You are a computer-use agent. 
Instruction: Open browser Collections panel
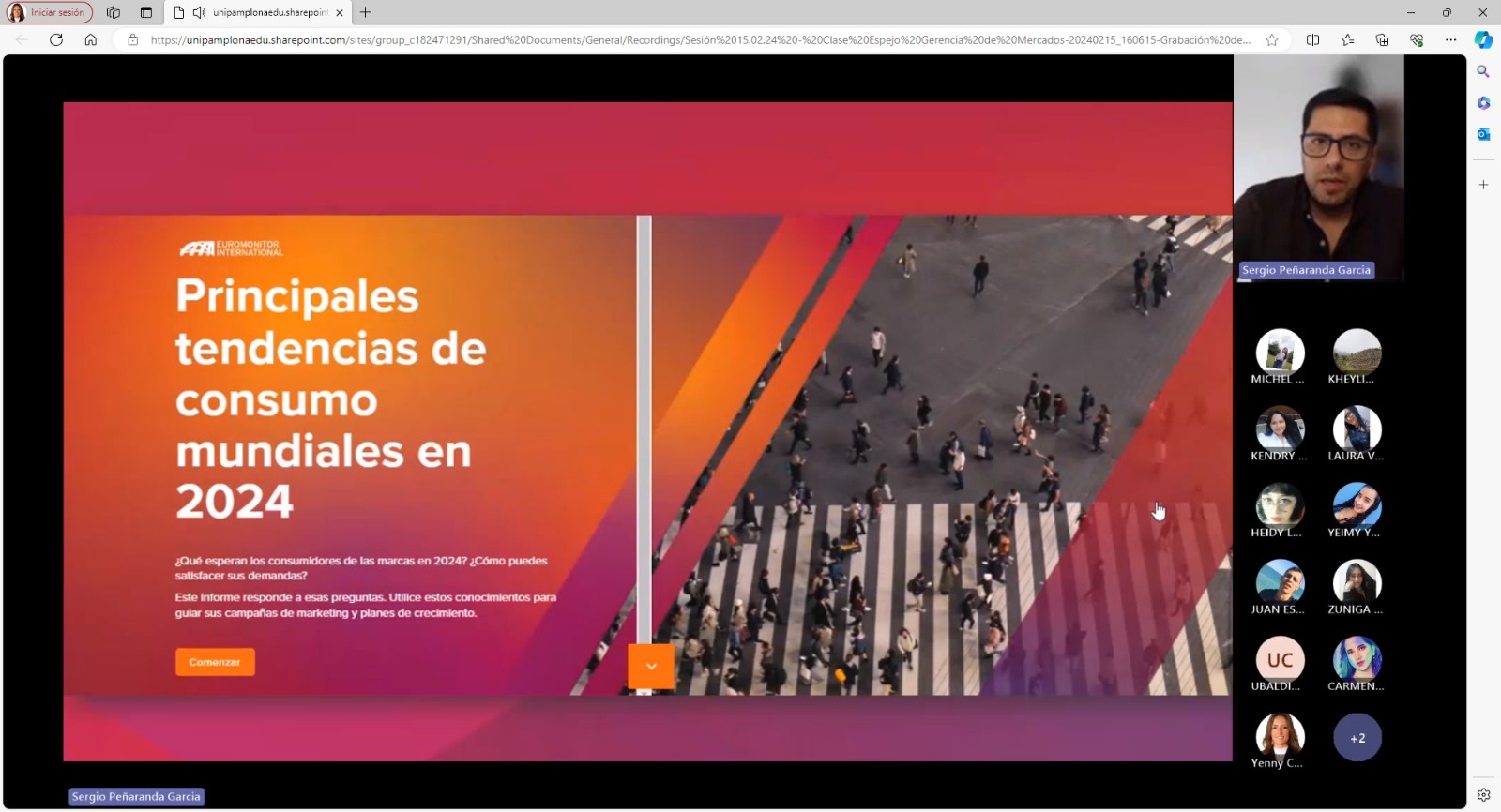(x=1382, y=39)
